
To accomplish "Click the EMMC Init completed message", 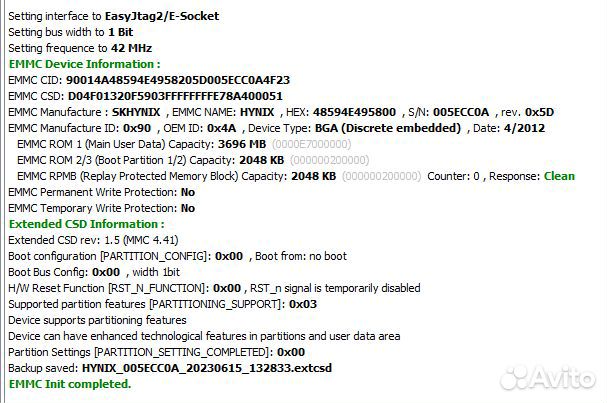I will click(70, 384).
